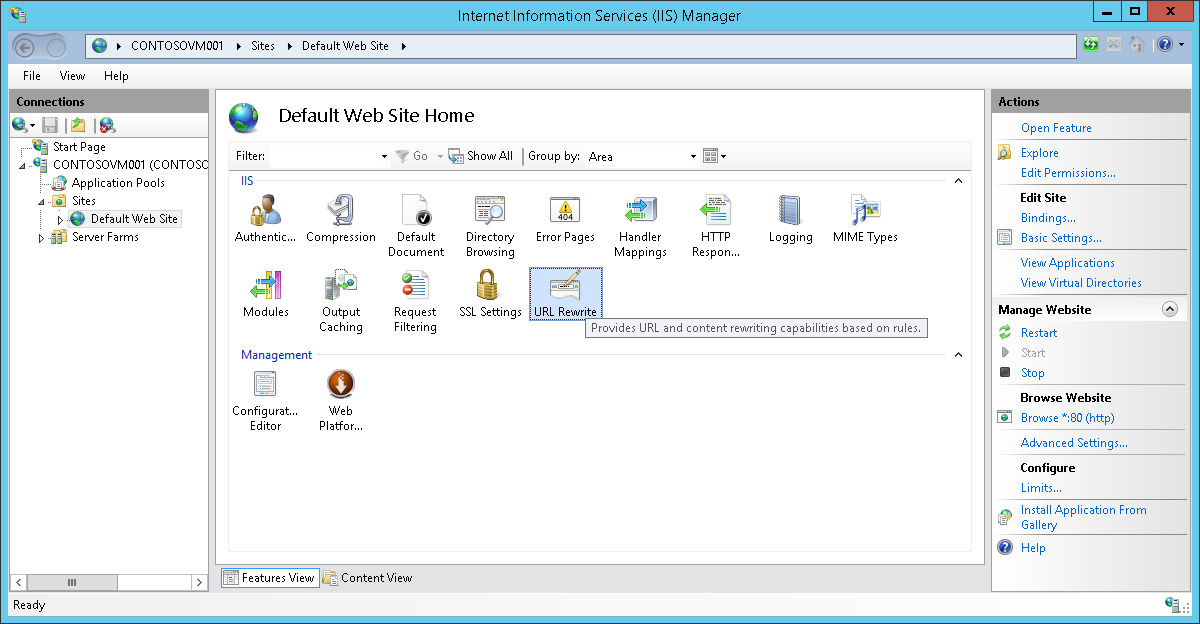Open the File menu

pos(32,76)
